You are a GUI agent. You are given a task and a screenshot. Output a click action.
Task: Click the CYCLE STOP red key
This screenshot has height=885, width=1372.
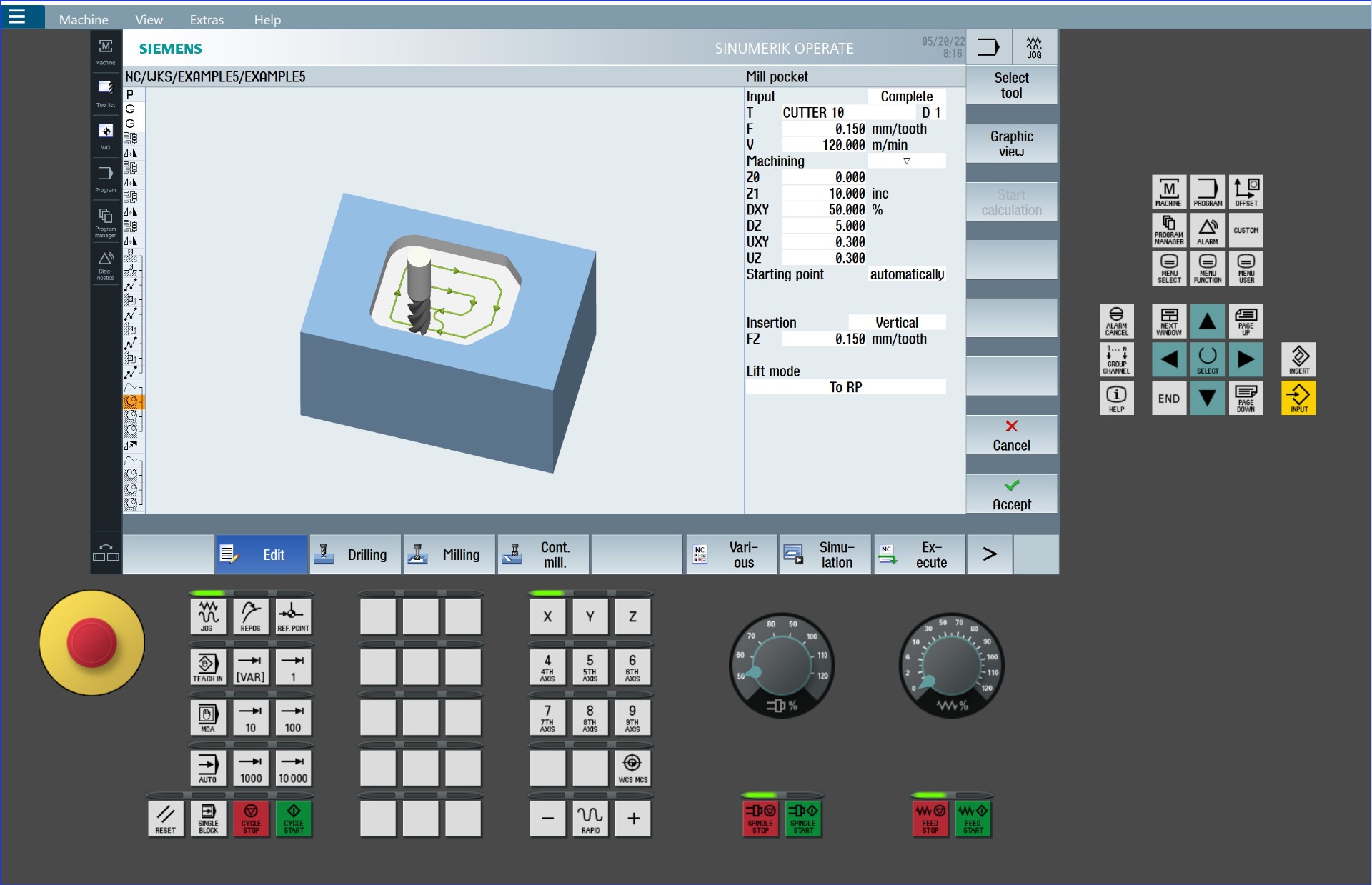pyautogui.click(x=251, y=818)
